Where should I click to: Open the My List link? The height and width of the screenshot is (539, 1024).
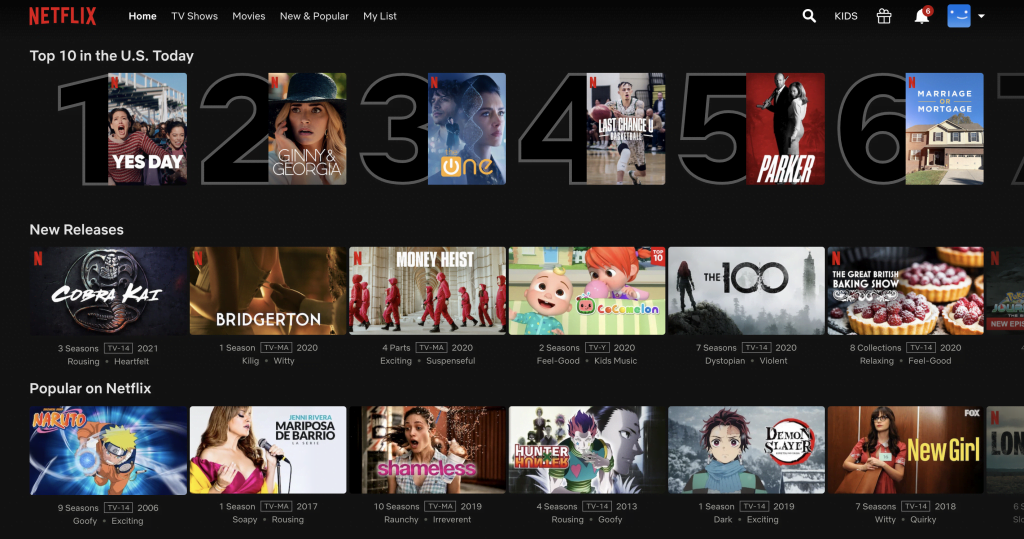coord(380,17)
